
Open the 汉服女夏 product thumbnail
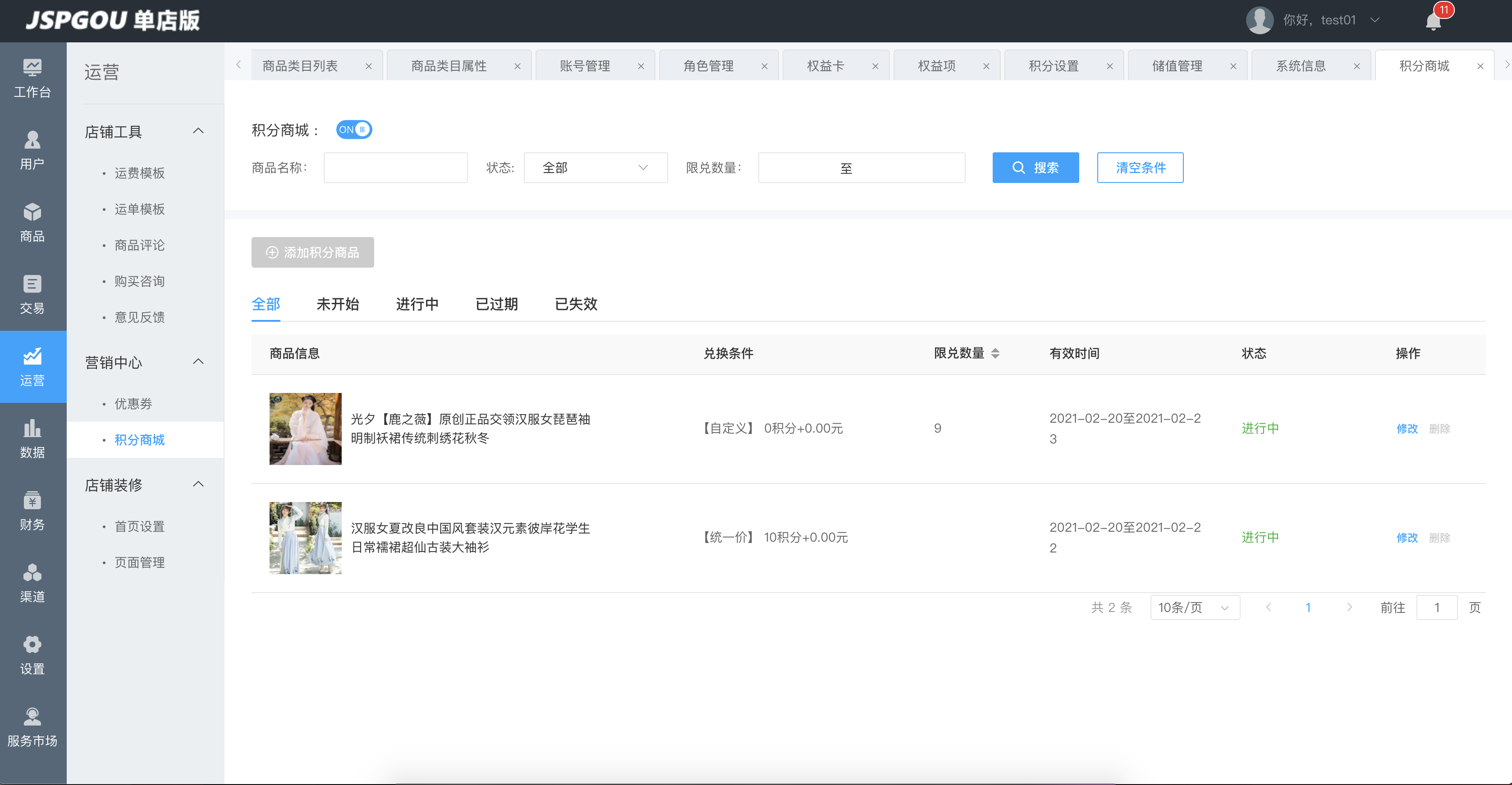(305, 538)
